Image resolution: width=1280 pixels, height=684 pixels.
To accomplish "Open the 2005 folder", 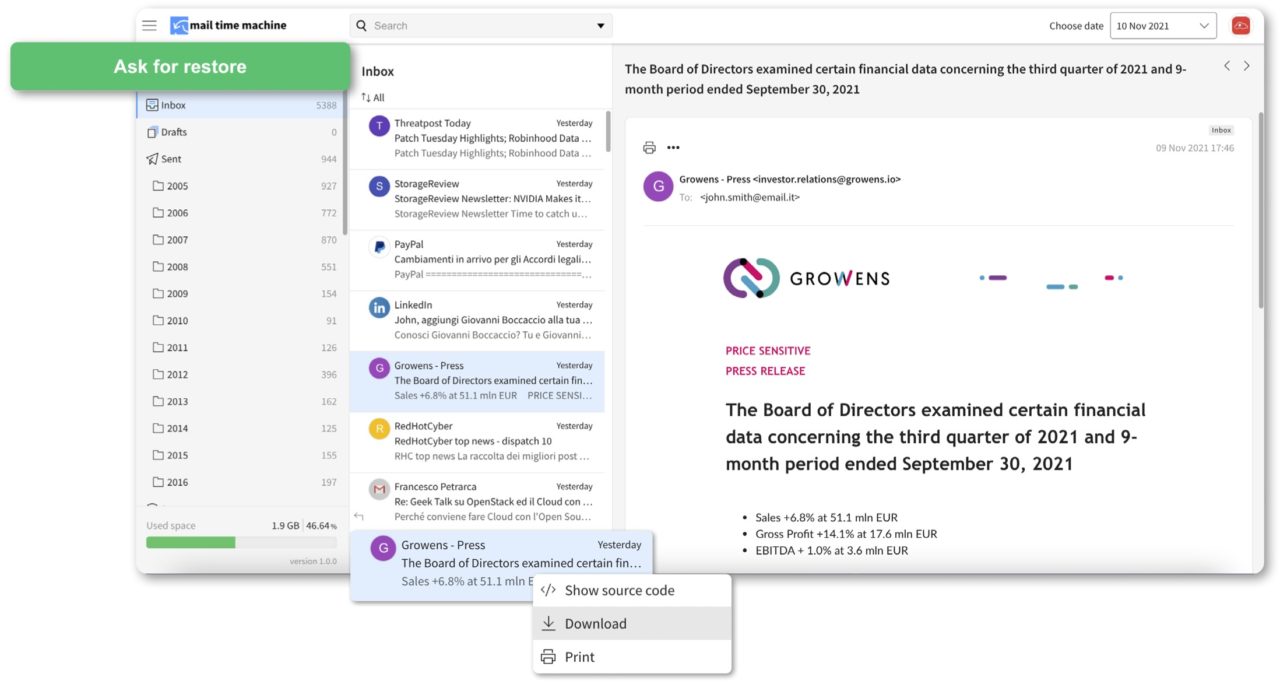I will click(x=240, y=186).
